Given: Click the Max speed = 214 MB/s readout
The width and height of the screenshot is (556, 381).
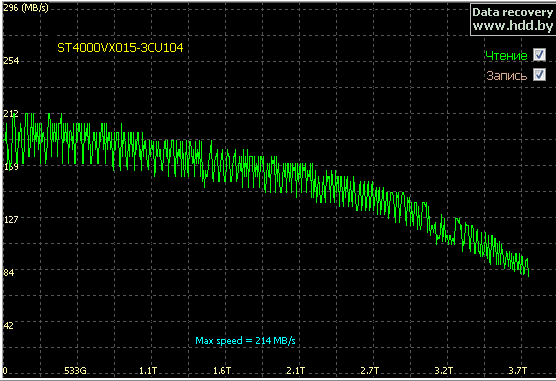Looking at the screenshot, I should pos(245,341).
